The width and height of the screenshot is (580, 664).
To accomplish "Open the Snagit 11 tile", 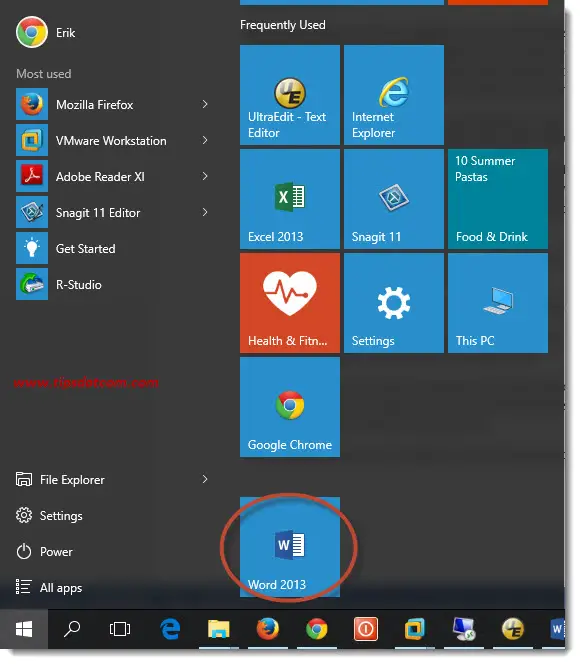I will (x=394, y=199).
